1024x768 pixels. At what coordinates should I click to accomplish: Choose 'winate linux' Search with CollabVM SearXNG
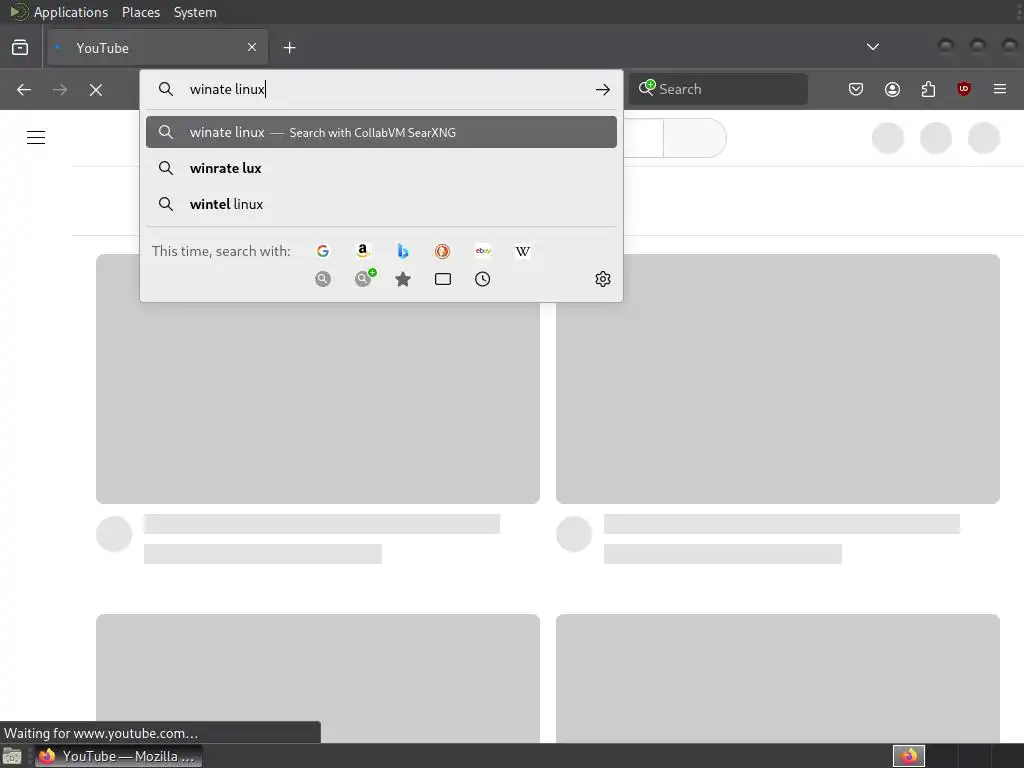coord(381,133)
